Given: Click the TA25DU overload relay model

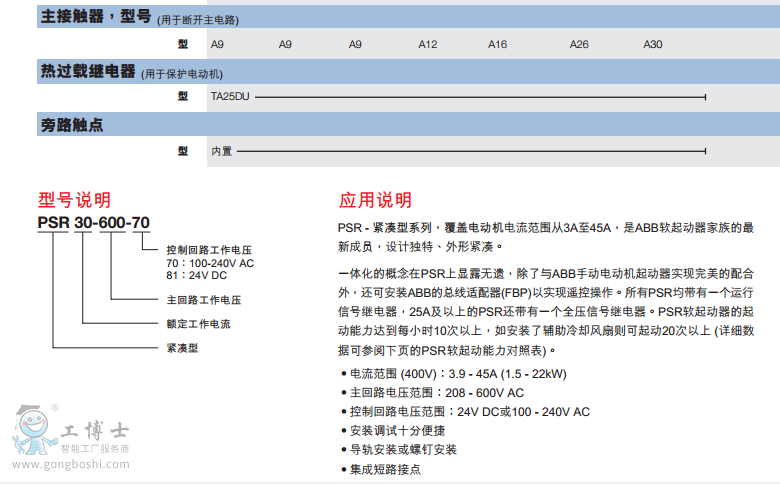Looking at the screenshot, I should (229, 97).
